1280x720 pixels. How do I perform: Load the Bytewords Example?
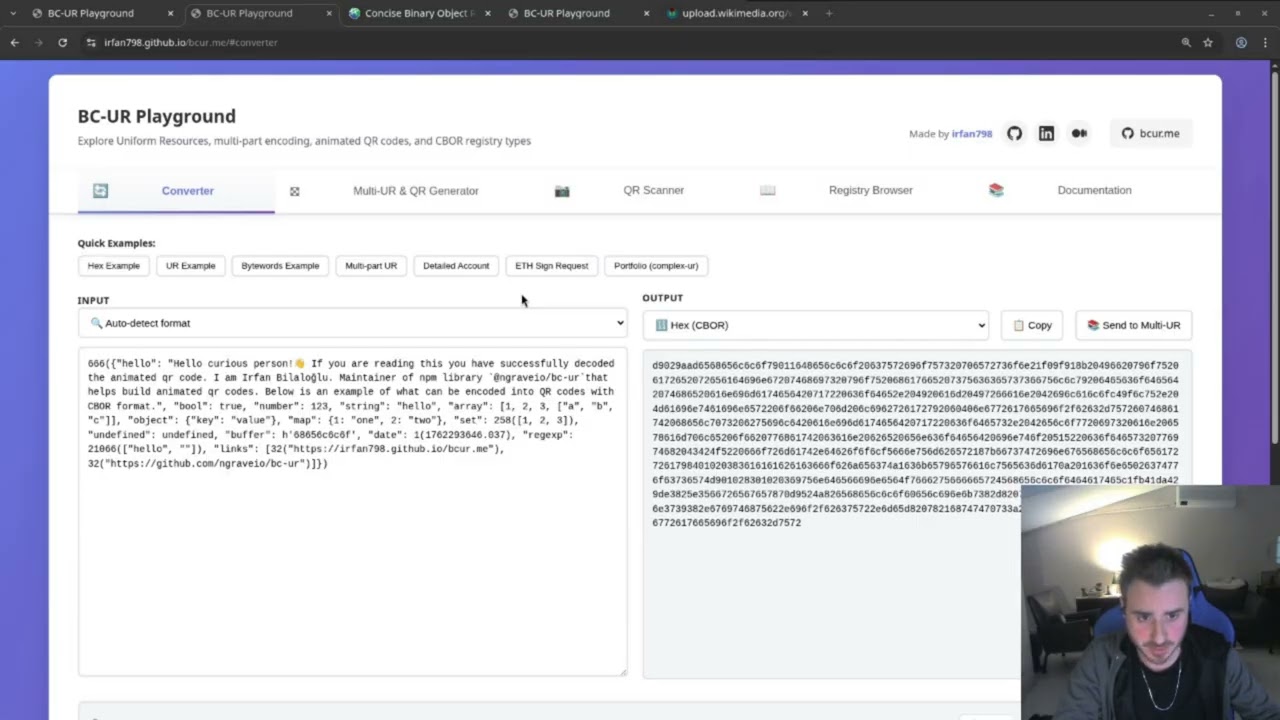280,266
